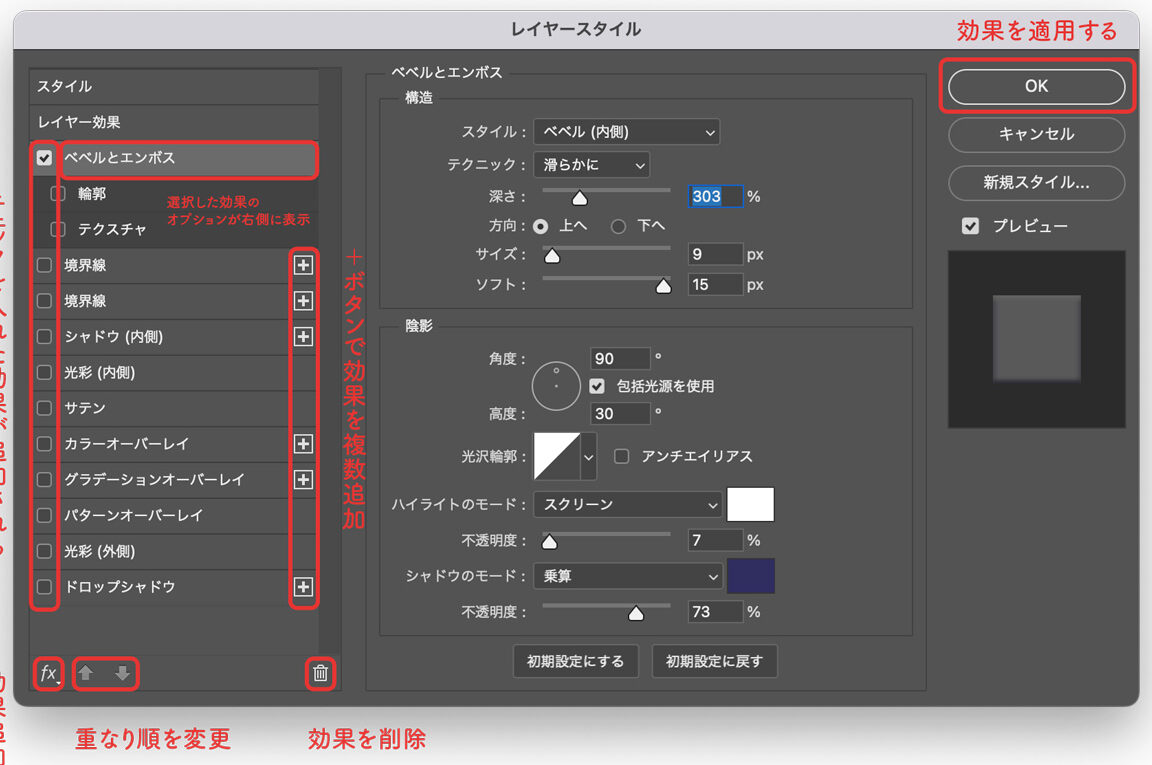The image size is (1152, 765).
Task: Open the シャドウのモード dropdown showing 乗算
Action: click(x=628, y=576)
